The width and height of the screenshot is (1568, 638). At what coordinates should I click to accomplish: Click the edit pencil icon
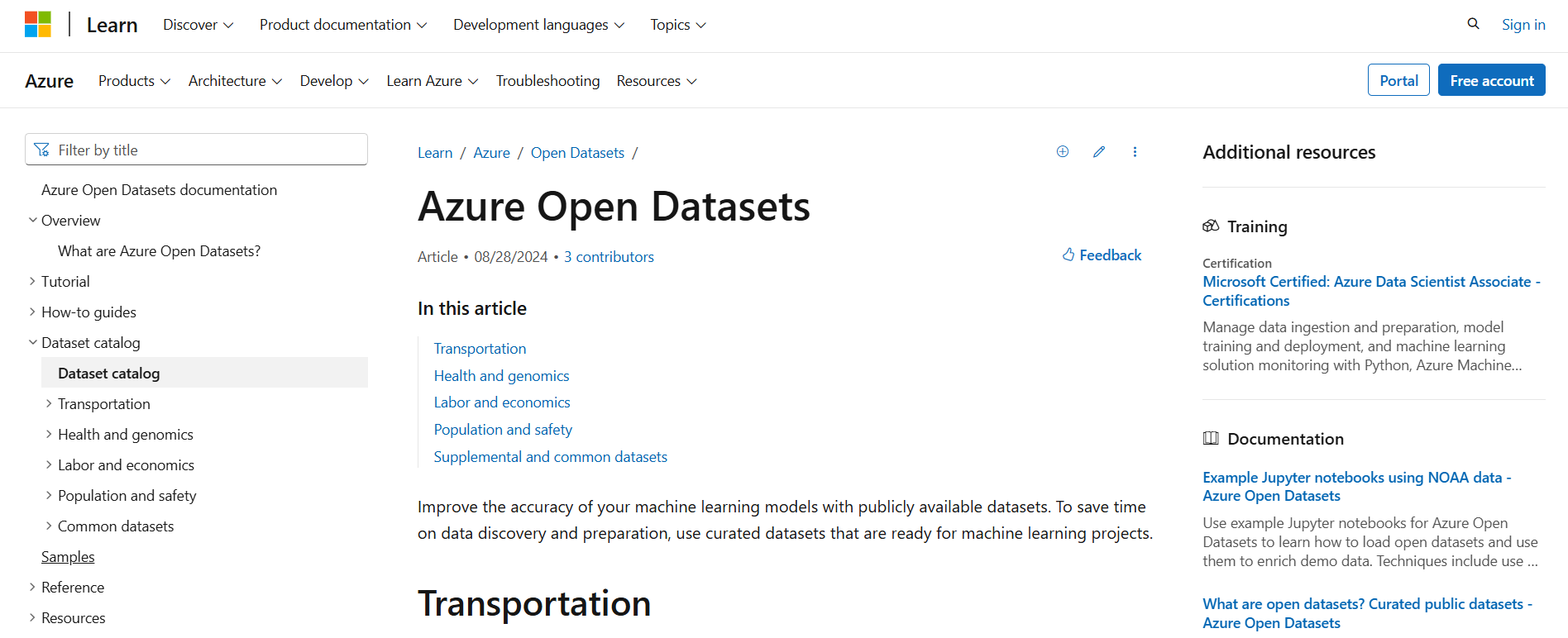[1099, 152]
